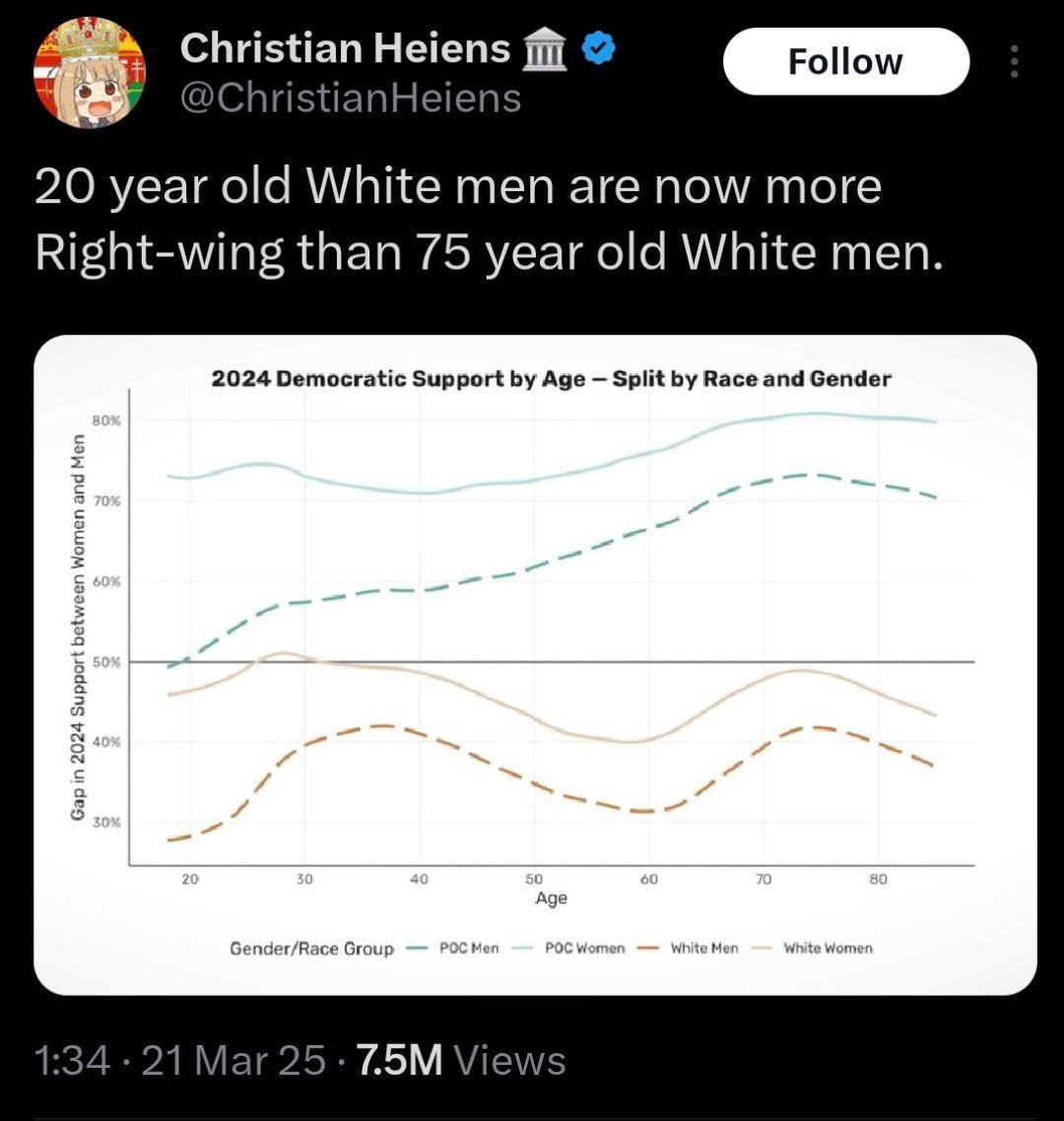Viewport: 1064px width, 1121px height.
Task: Click the Age x-axis label
Action: click(552, 898)
